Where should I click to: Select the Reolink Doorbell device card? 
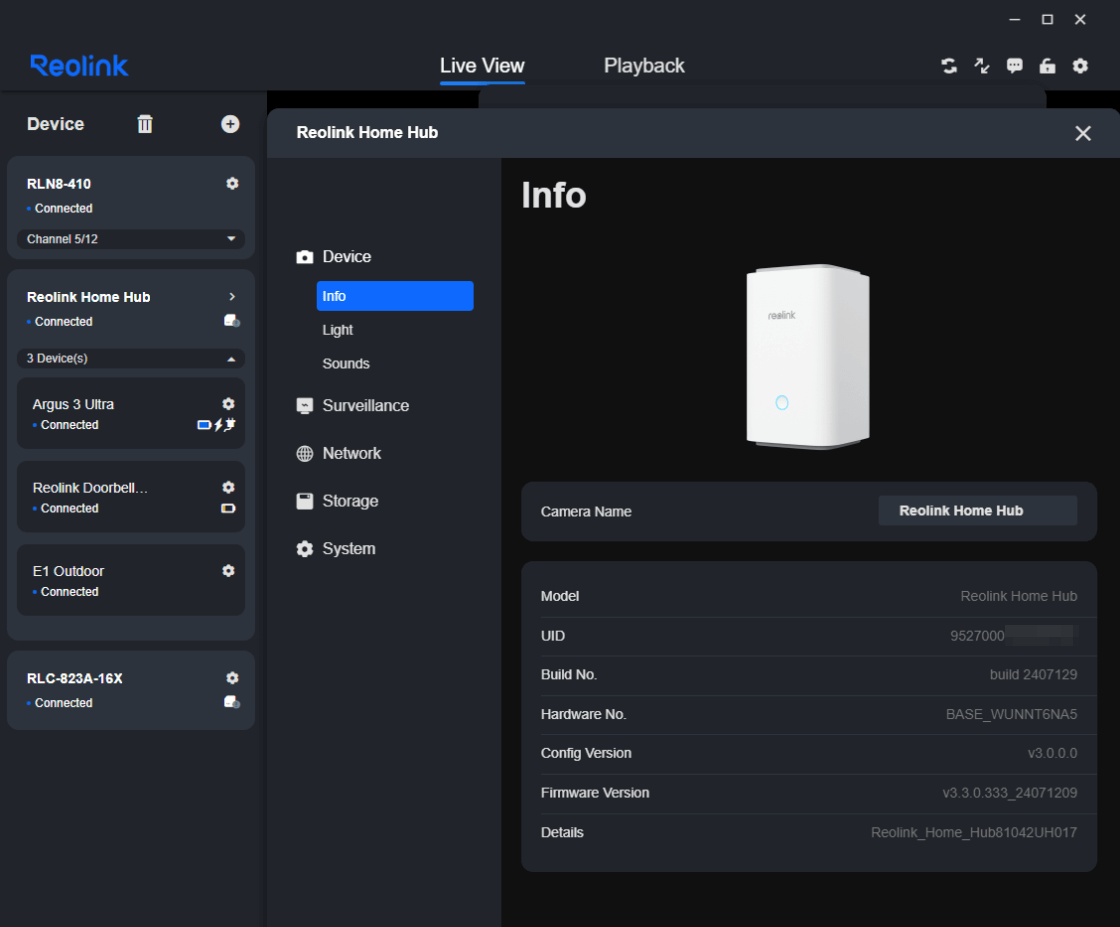pyautogui.click(x=131, y=497)
